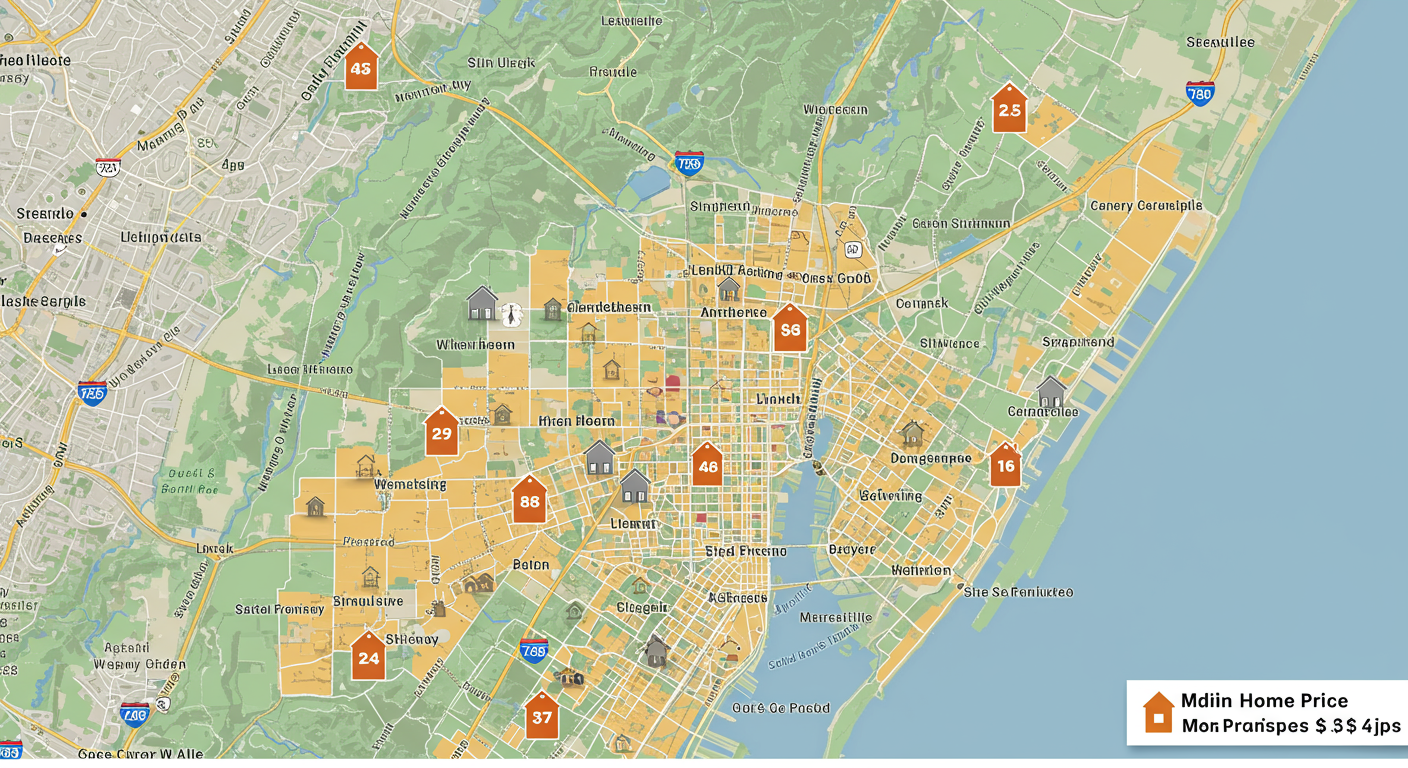Screen dimensions: 1408x768
Task: Open the orange price marker labeled 56
Action: pyautogui.click(x=790, y=329)
